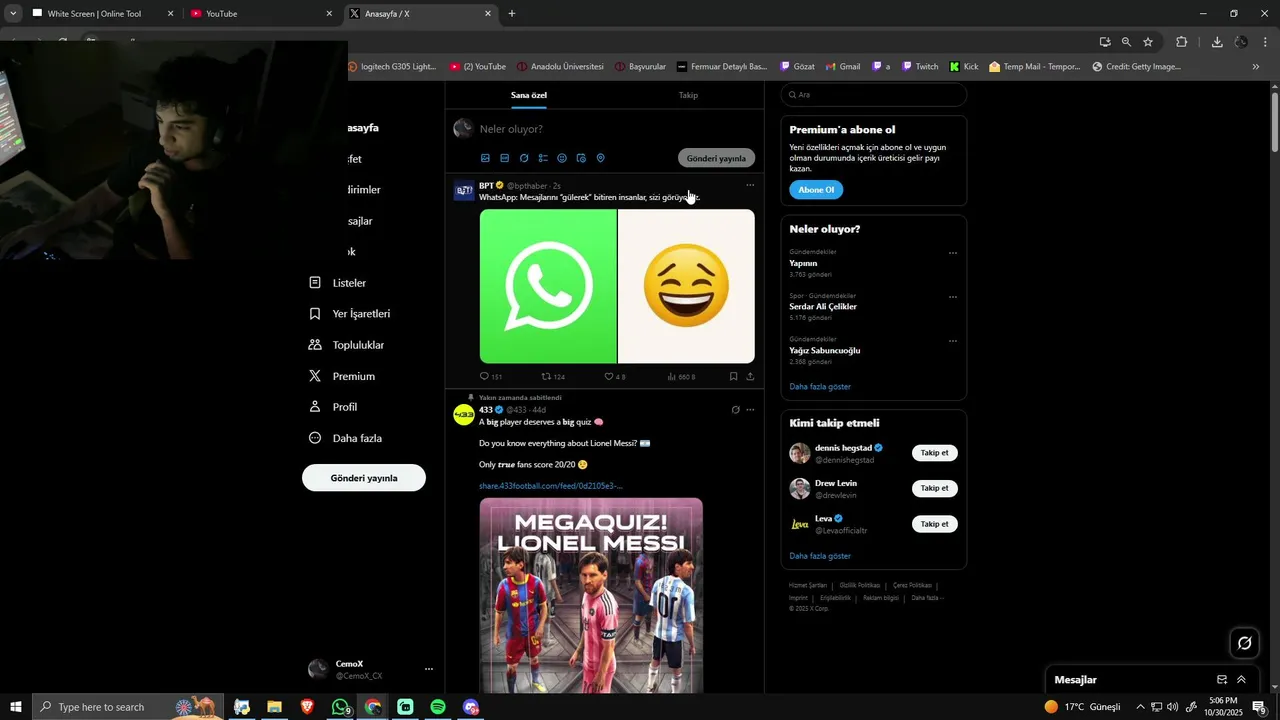This screenshot has width=1280, height=720.
Task: Switch to the Takip tab
Action: [x=688, y=95]
